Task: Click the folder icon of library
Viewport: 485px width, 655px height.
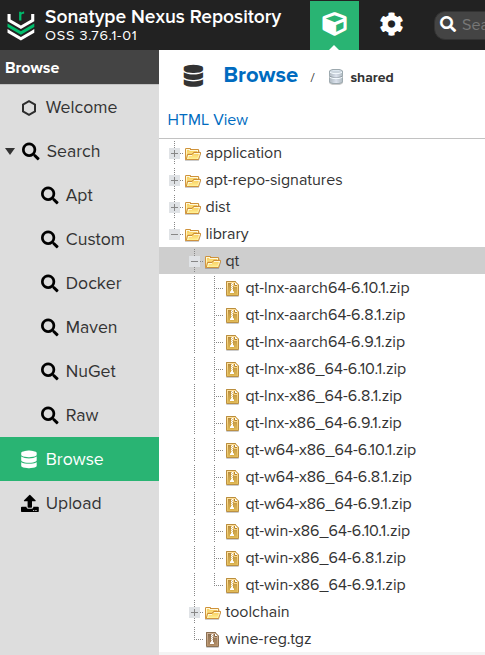Action: (193, 235)
